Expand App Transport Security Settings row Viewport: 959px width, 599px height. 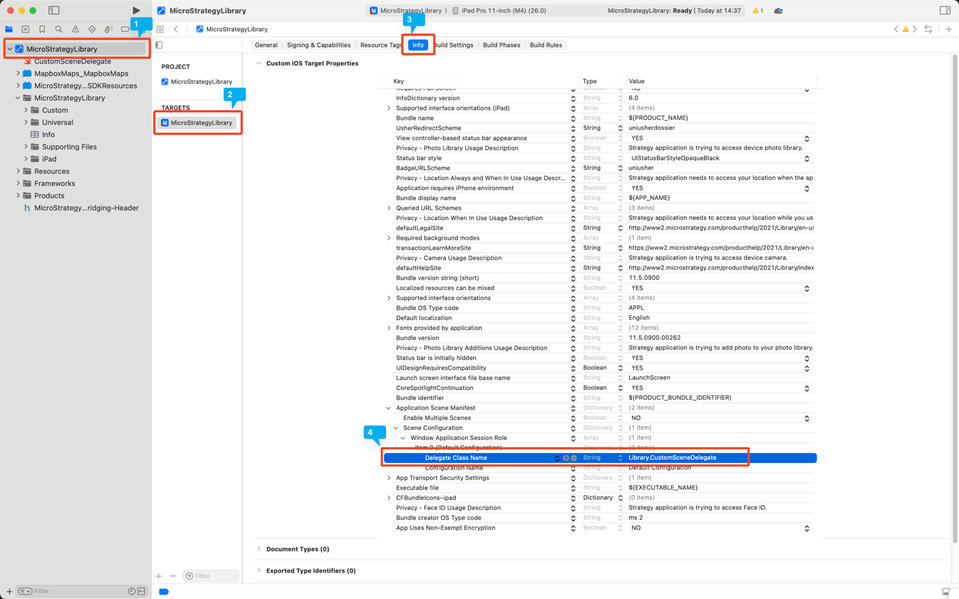coord(388,478)
